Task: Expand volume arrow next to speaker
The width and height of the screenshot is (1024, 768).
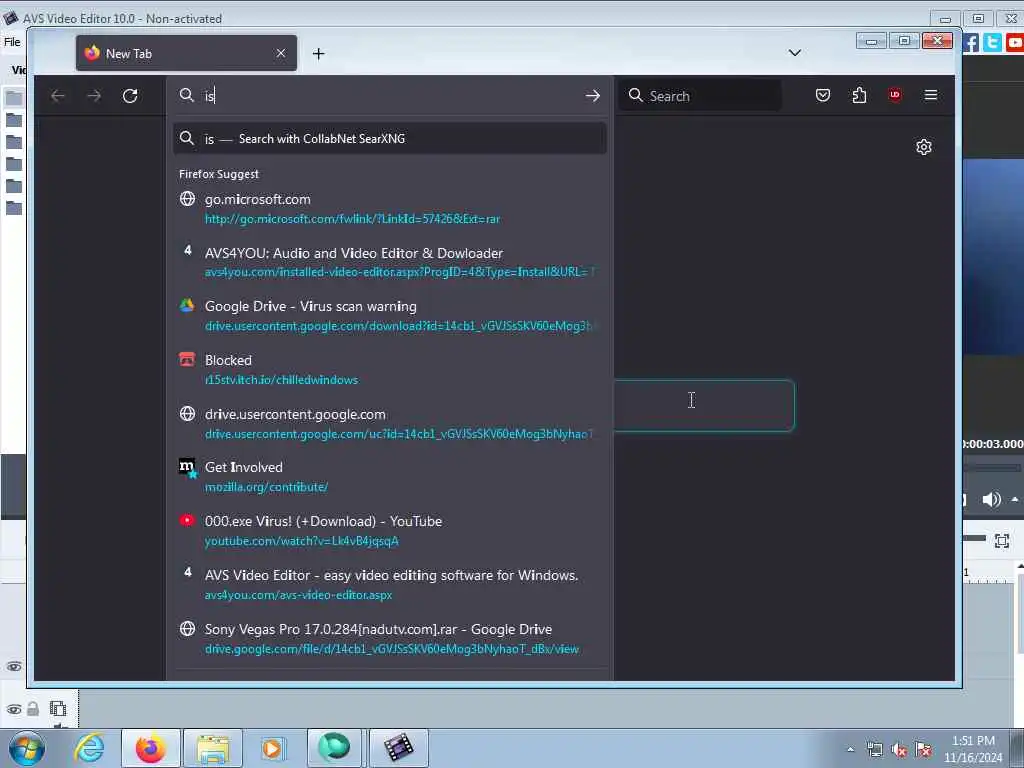Action: (1015, 500)
